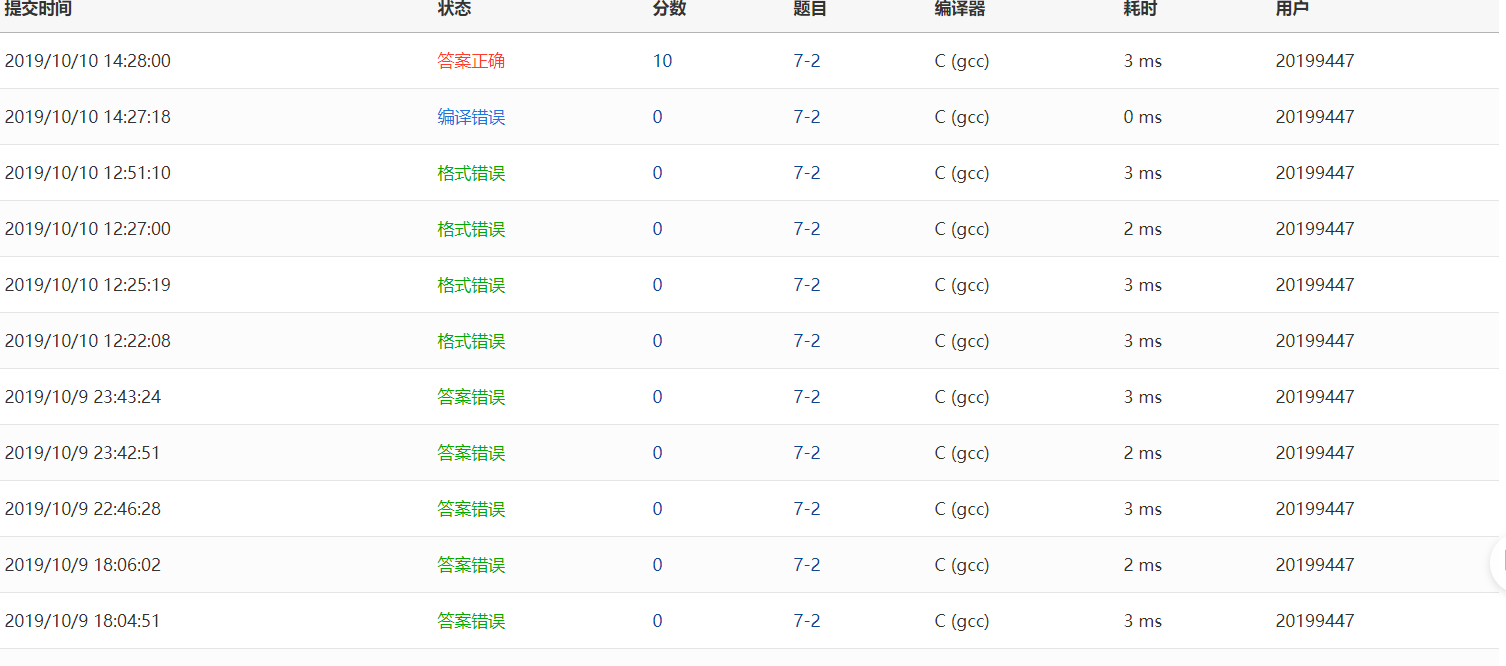Open 格式错误 status in the 12:51:10 row
Screen dimensions: 1506x666
[x=471, y=173]
